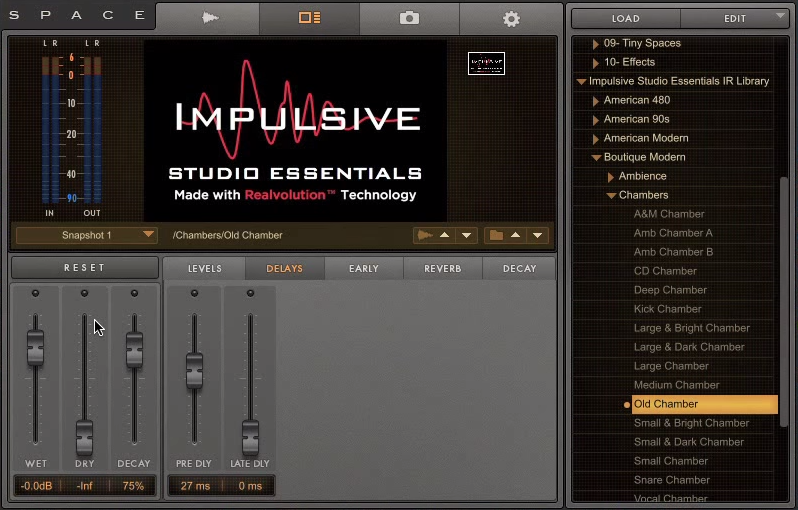The image size is (798, 510).
Task: Switch to the REVERB tab
Action: point(442,269)
